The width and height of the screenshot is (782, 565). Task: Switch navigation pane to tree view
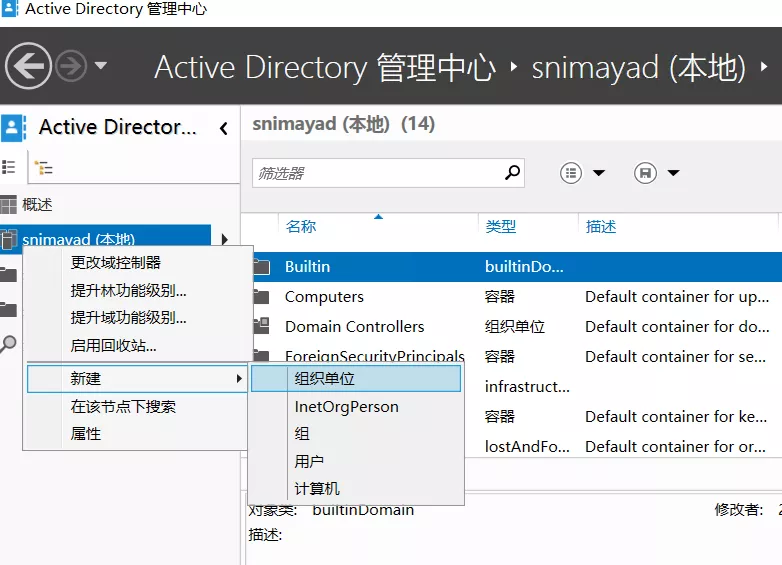click(43, 168)
